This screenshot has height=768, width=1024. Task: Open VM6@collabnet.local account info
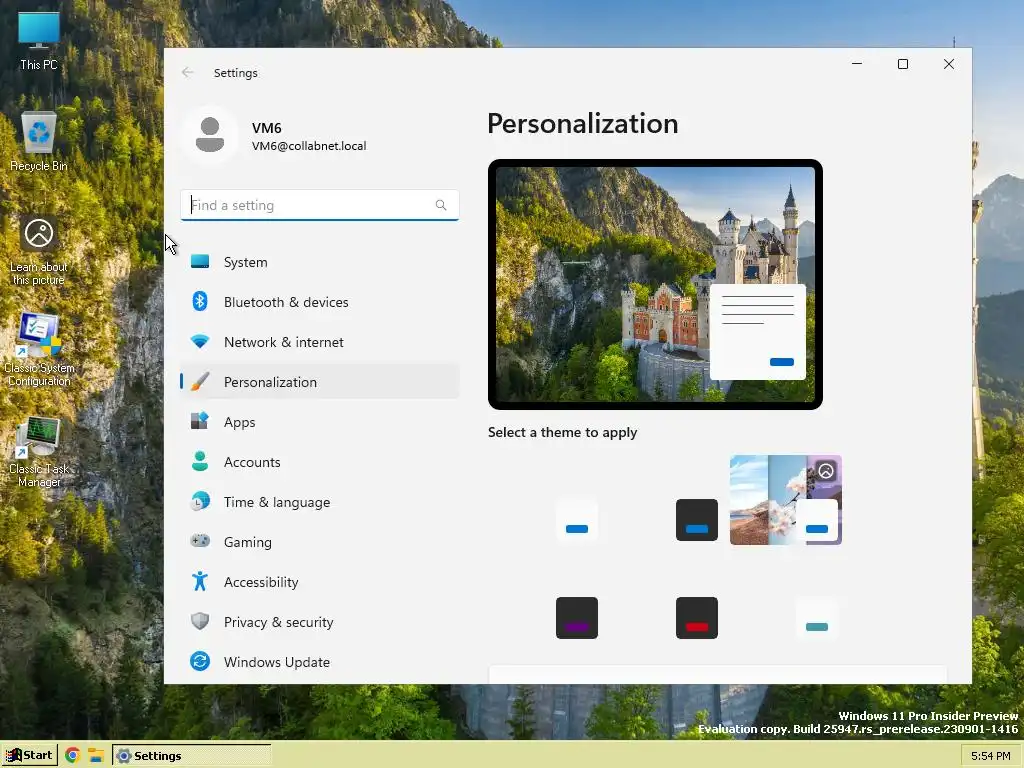[x=309, y=146]
